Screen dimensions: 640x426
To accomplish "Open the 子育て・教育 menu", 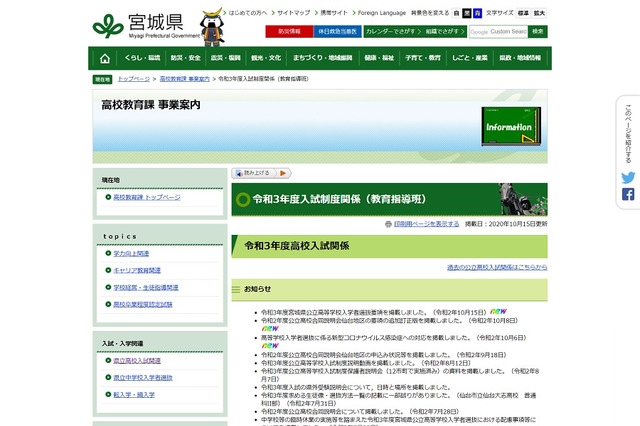I will pyautogui.click(x=423, y=58).
